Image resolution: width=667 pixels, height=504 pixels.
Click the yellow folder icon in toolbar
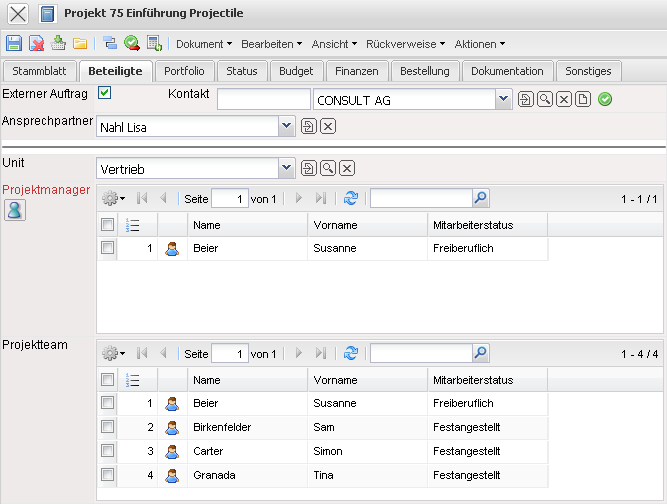(80, 44)
